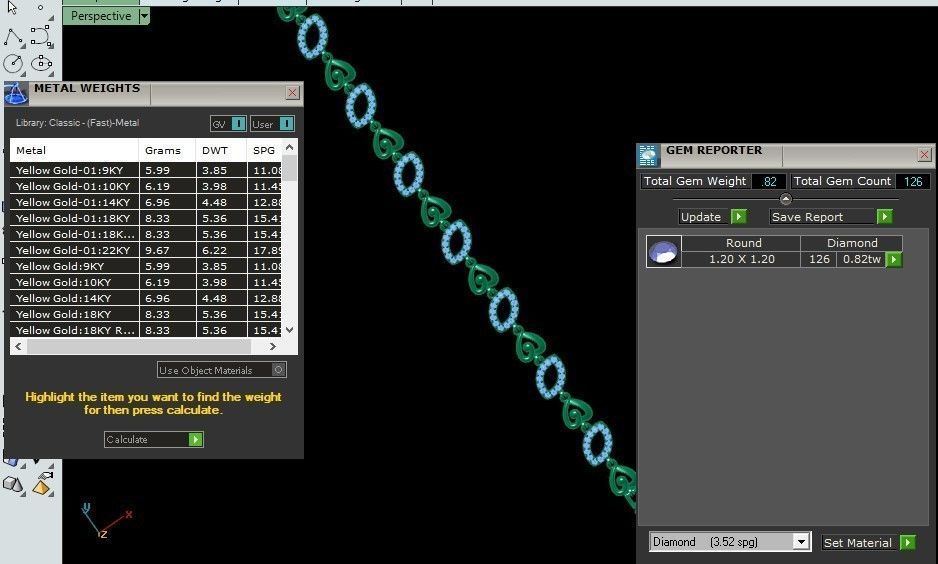Click the metal table horizontal scrollbar thumb
This screenshot has width=938, height=564.
[139, 346]
